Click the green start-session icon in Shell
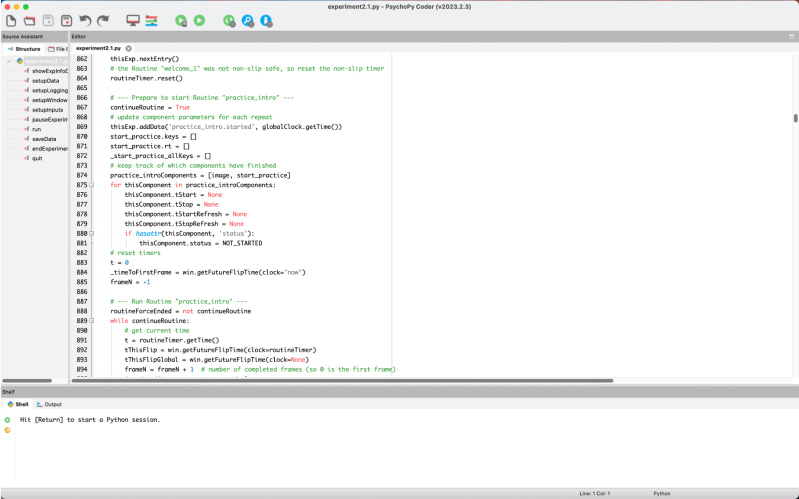799x499 pixels. [x=7, y=420]
